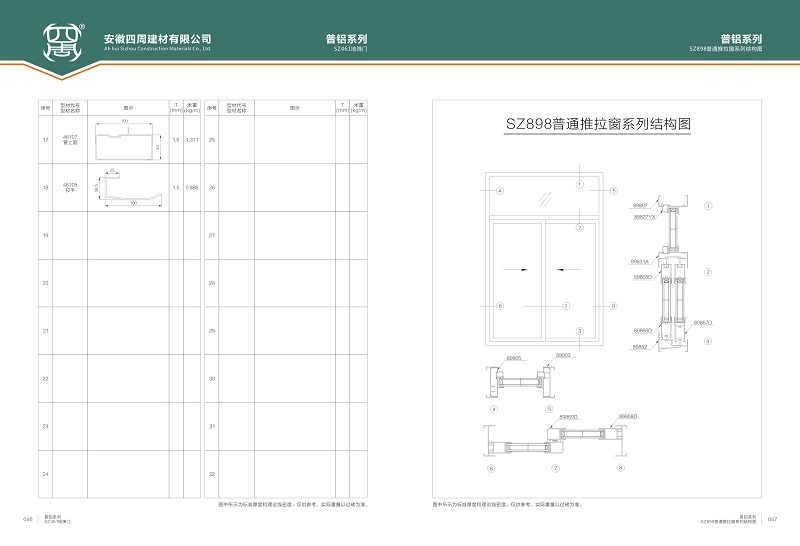Click page number 047 at bottom right
The image size is (800, 546).
[x=772, y=519]
